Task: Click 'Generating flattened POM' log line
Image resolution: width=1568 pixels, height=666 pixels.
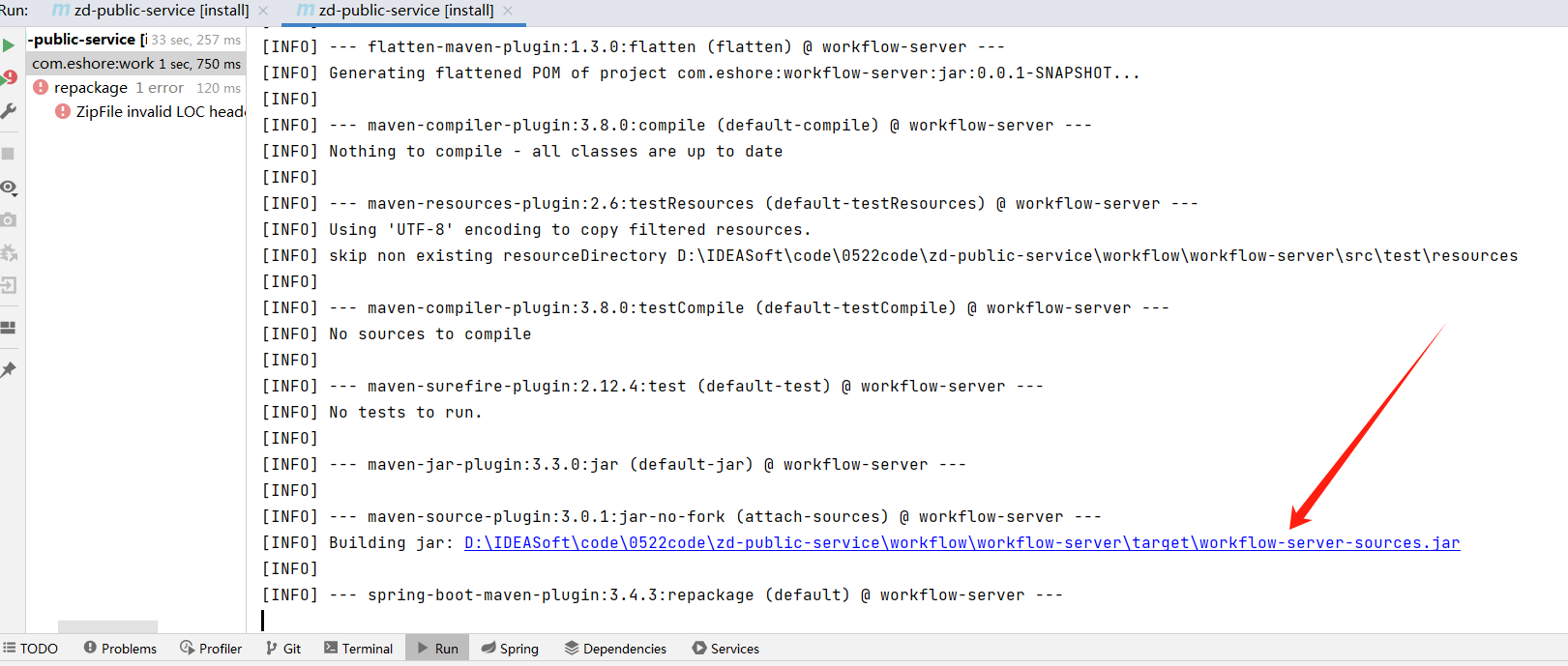Action: [x=701, y=73]
